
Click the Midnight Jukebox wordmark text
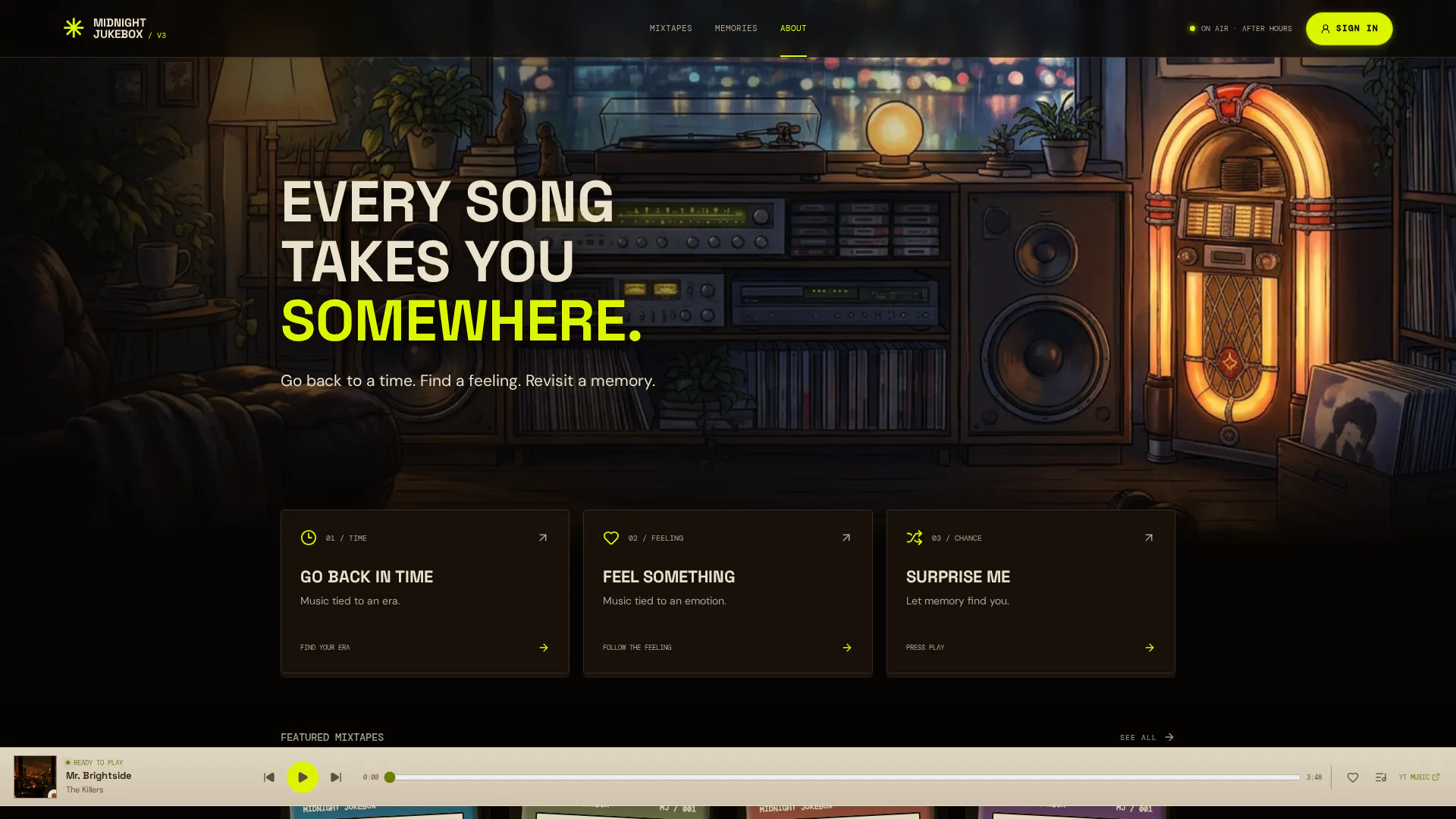point(119,28)
